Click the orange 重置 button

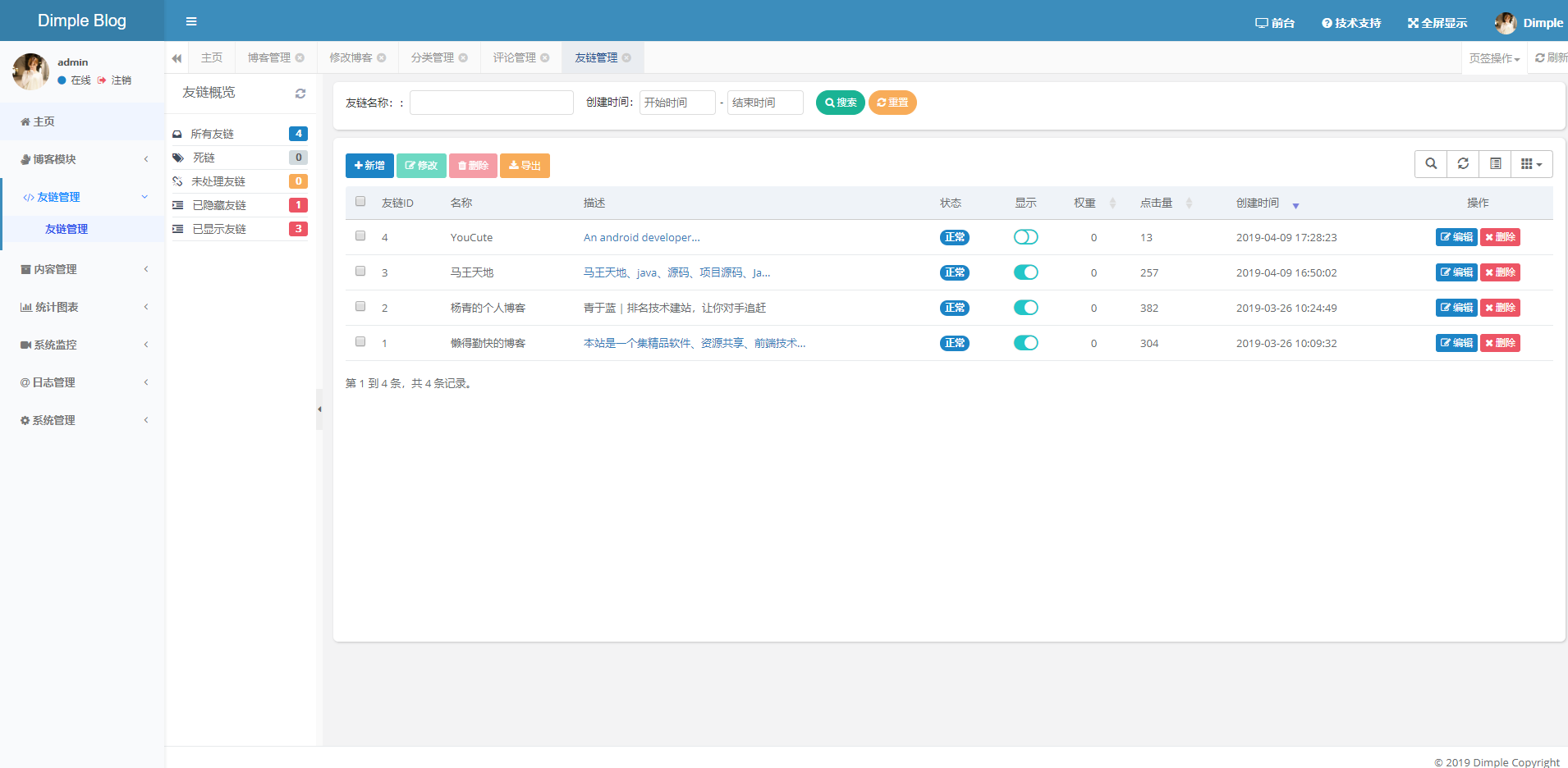[892, 103]
